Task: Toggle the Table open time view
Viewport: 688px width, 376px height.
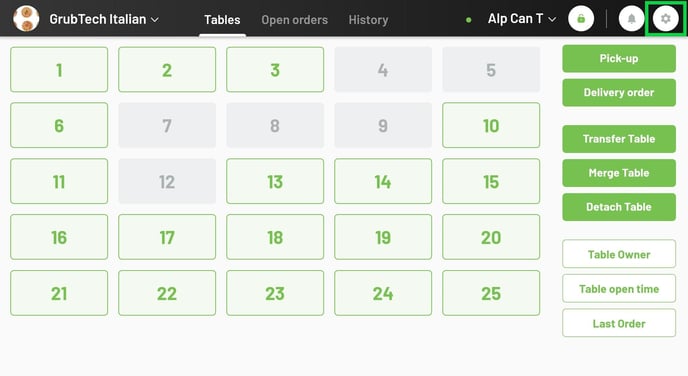Action: click(619, 289)
